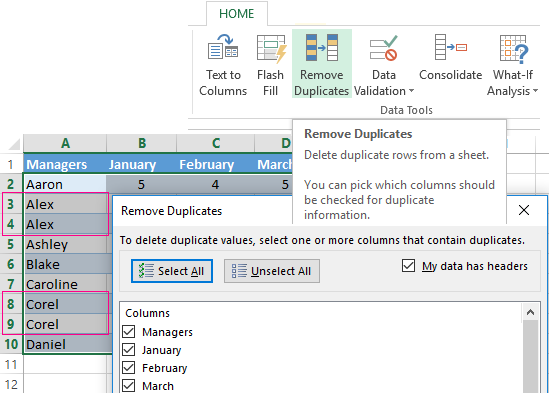
Task: Select row 12 by its row number
Action: (11, 384)
